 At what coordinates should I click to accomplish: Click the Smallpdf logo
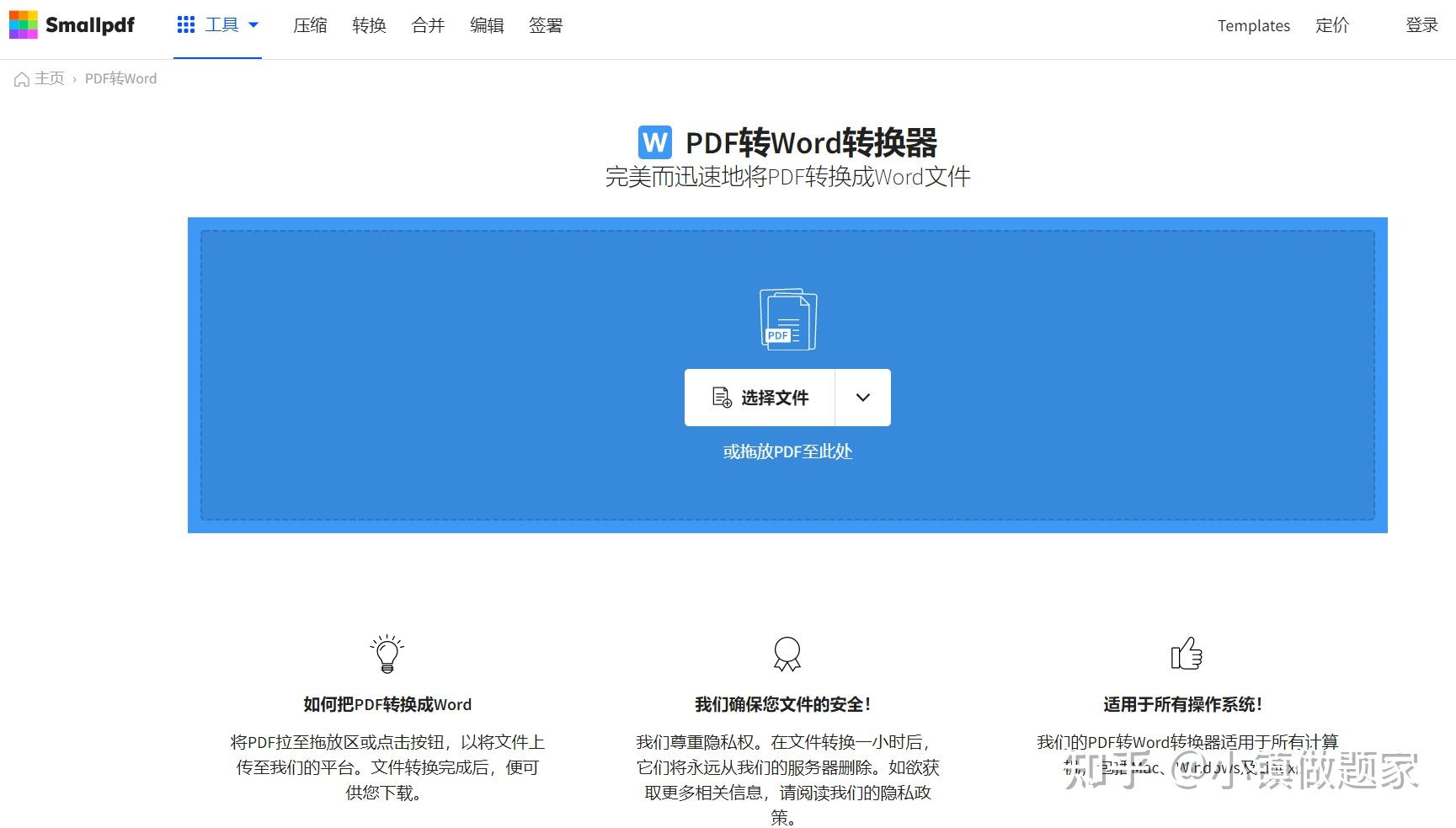click(x=72, y=25)
